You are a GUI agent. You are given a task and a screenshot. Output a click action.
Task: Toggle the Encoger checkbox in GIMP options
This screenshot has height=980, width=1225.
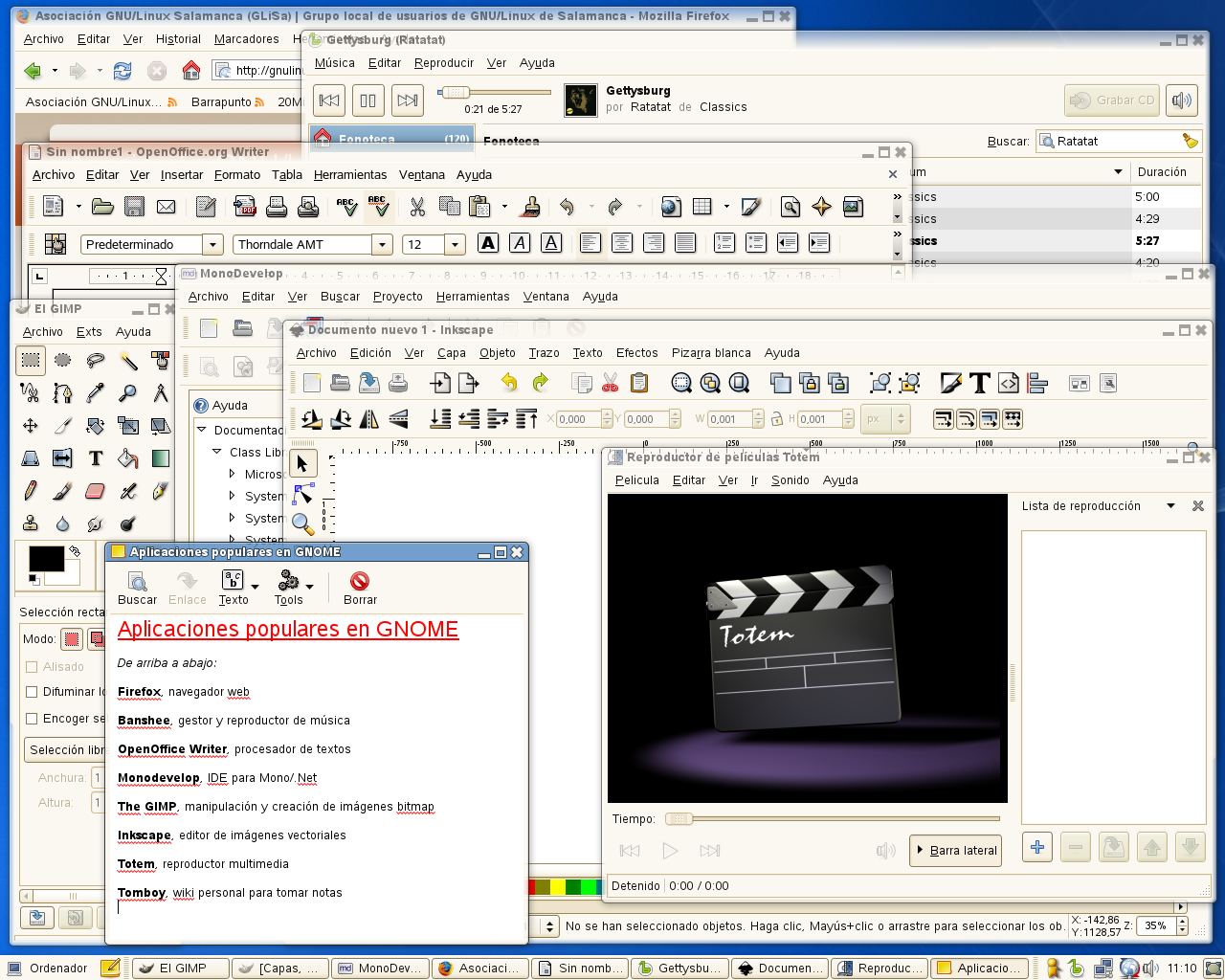pyautogui.click(x=33, y=719)
